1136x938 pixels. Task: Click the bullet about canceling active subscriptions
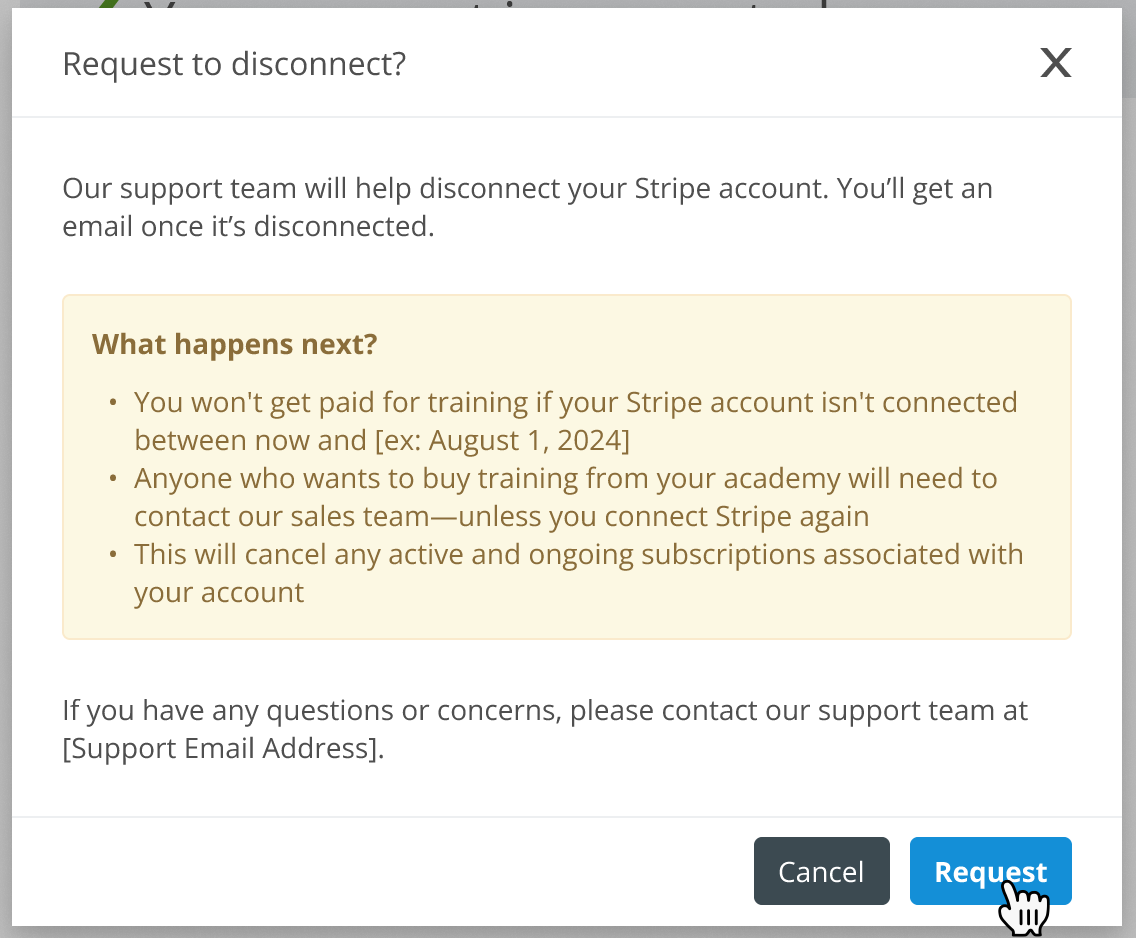pos(579,573)
